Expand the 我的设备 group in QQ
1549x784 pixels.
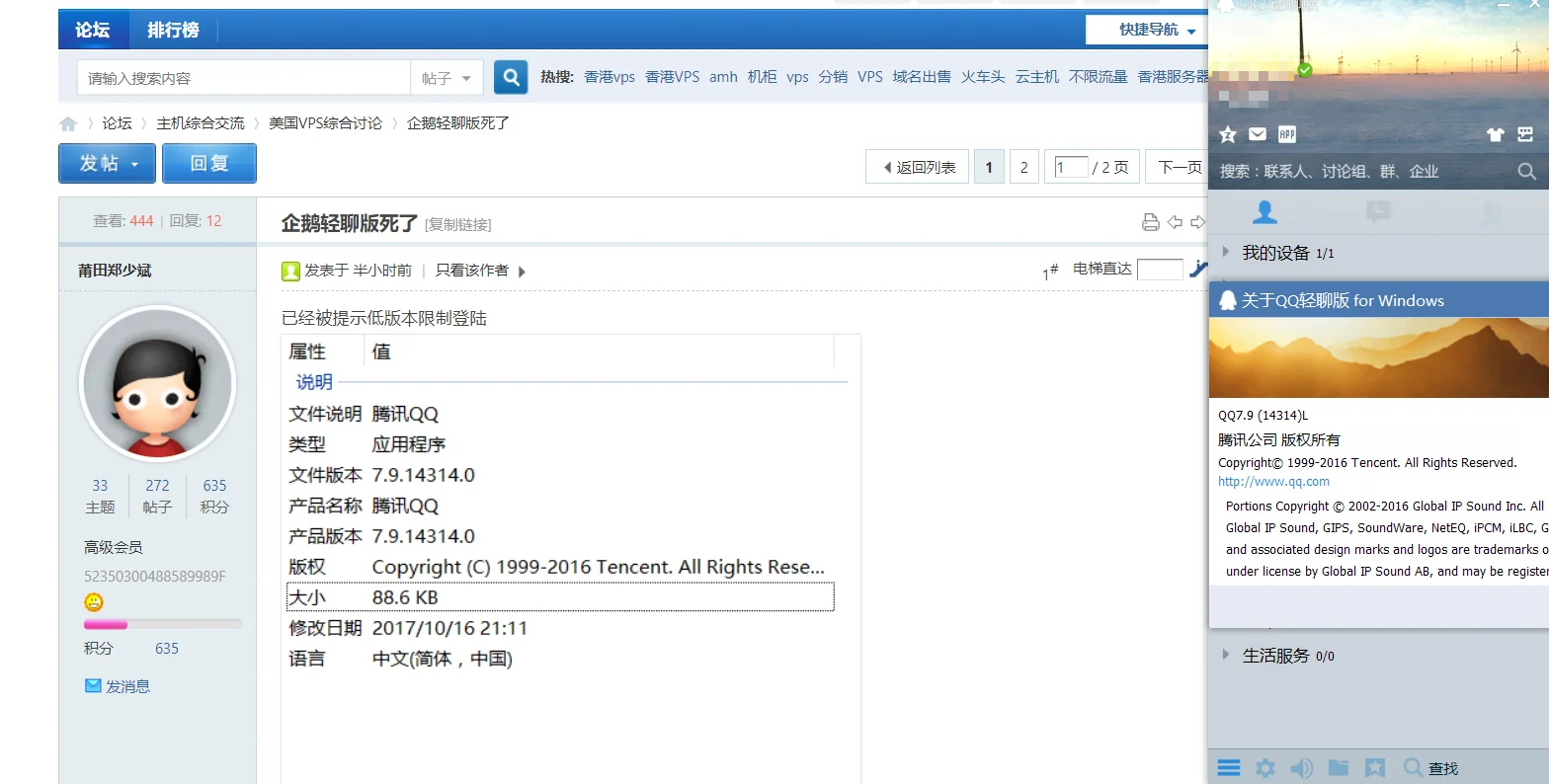click(x=1226, y=252)
